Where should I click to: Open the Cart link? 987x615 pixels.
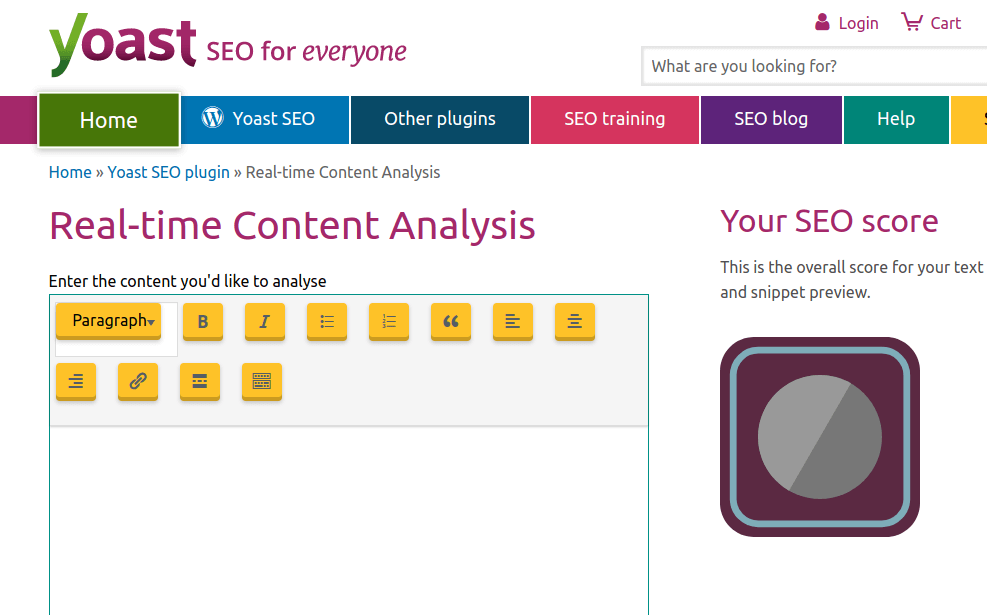coord(931,23)
